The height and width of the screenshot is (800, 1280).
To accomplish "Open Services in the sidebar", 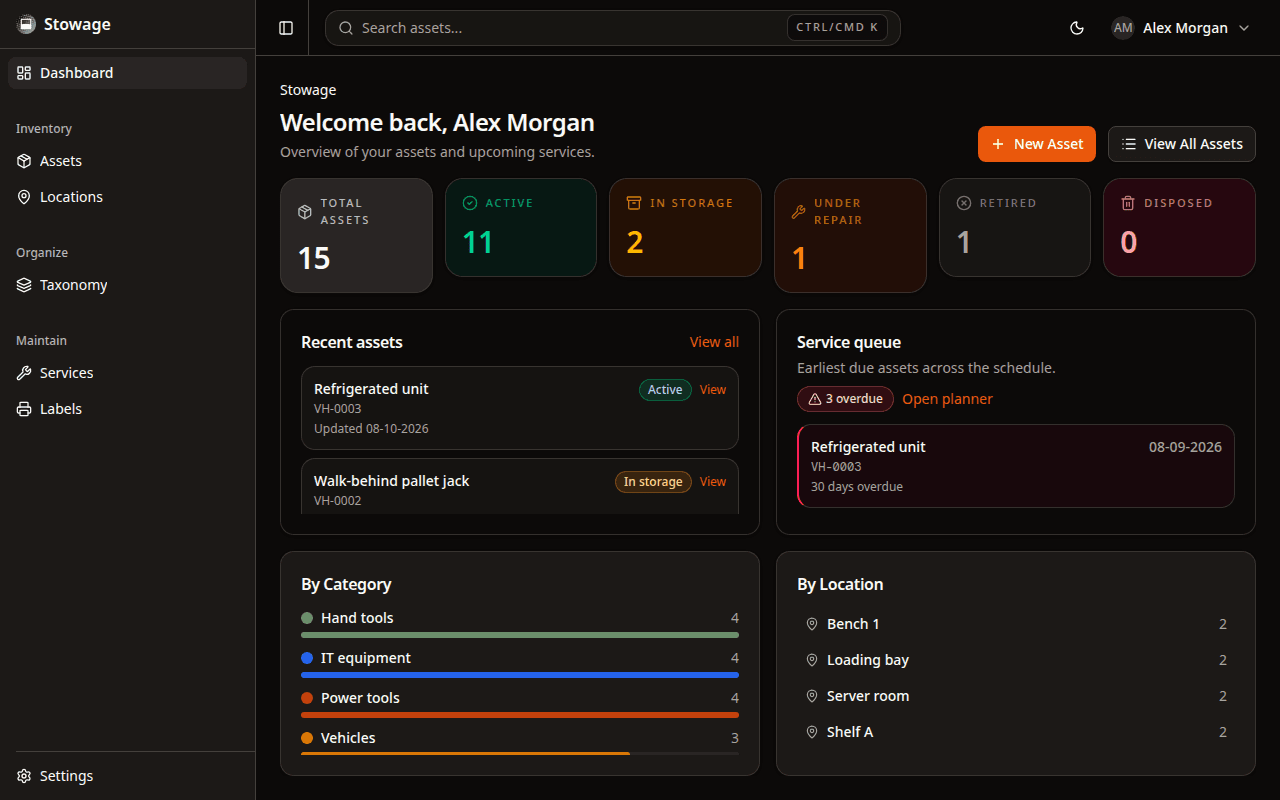I will [x=127, y=373].
